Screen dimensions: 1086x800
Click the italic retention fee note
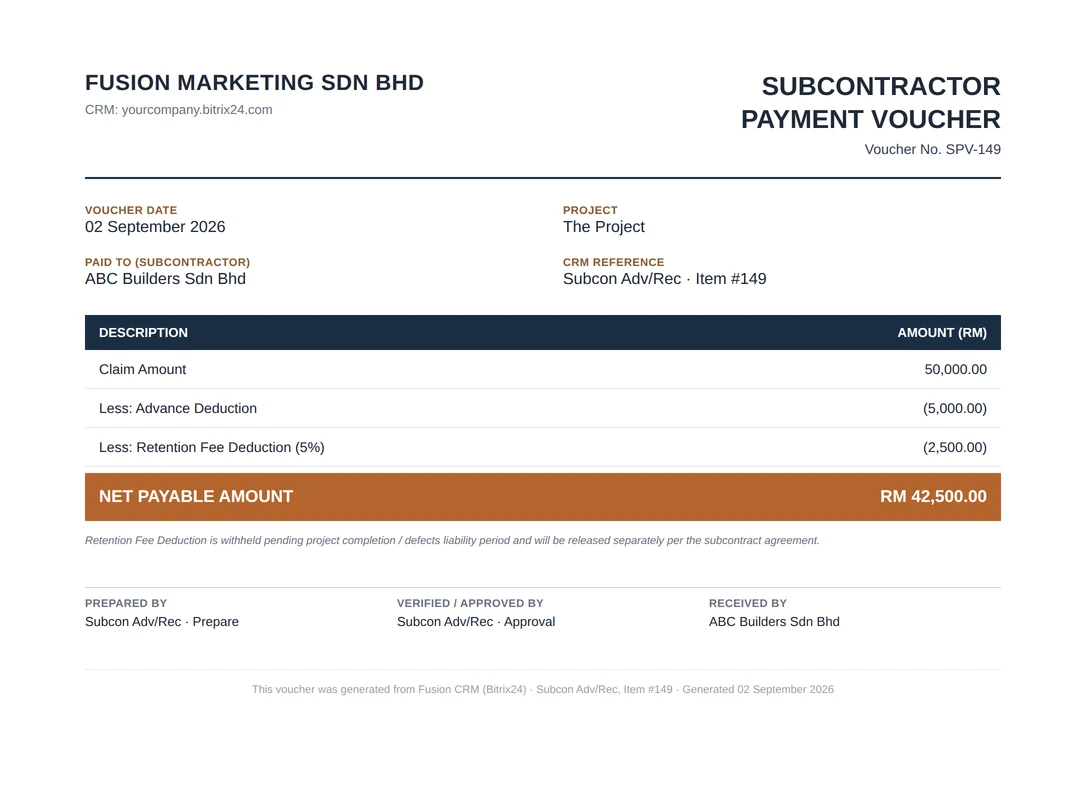[x=452, y=540]
